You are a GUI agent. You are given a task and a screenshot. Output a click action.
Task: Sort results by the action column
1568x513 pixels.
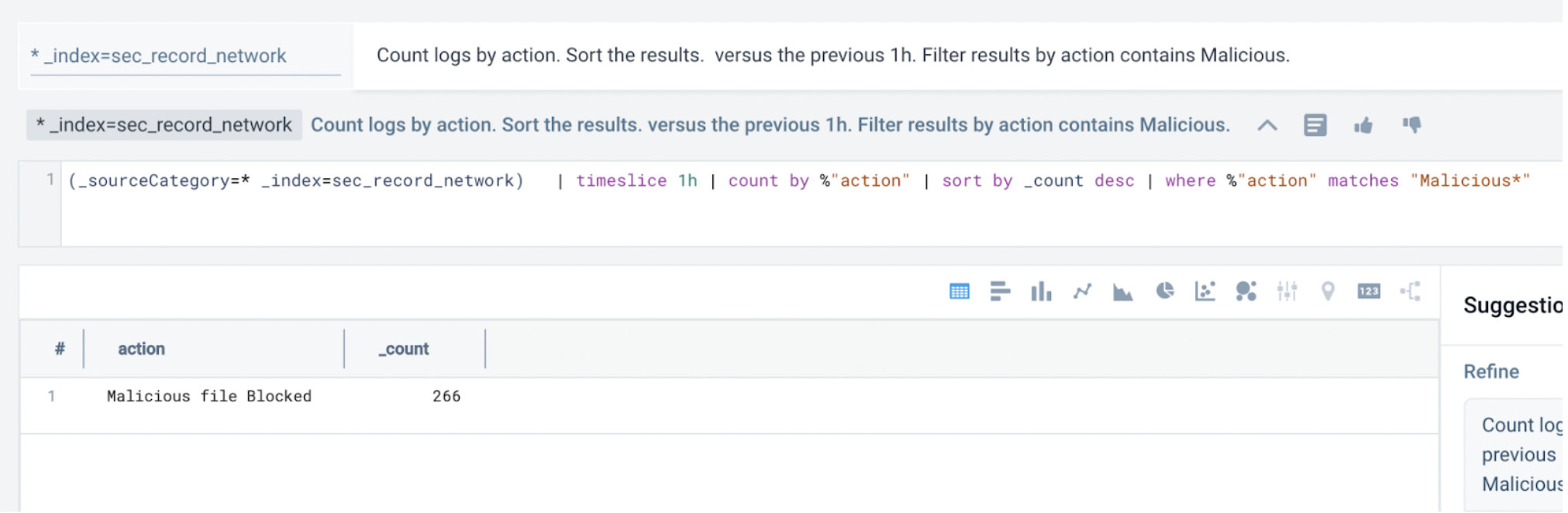[x=142, y=349]
